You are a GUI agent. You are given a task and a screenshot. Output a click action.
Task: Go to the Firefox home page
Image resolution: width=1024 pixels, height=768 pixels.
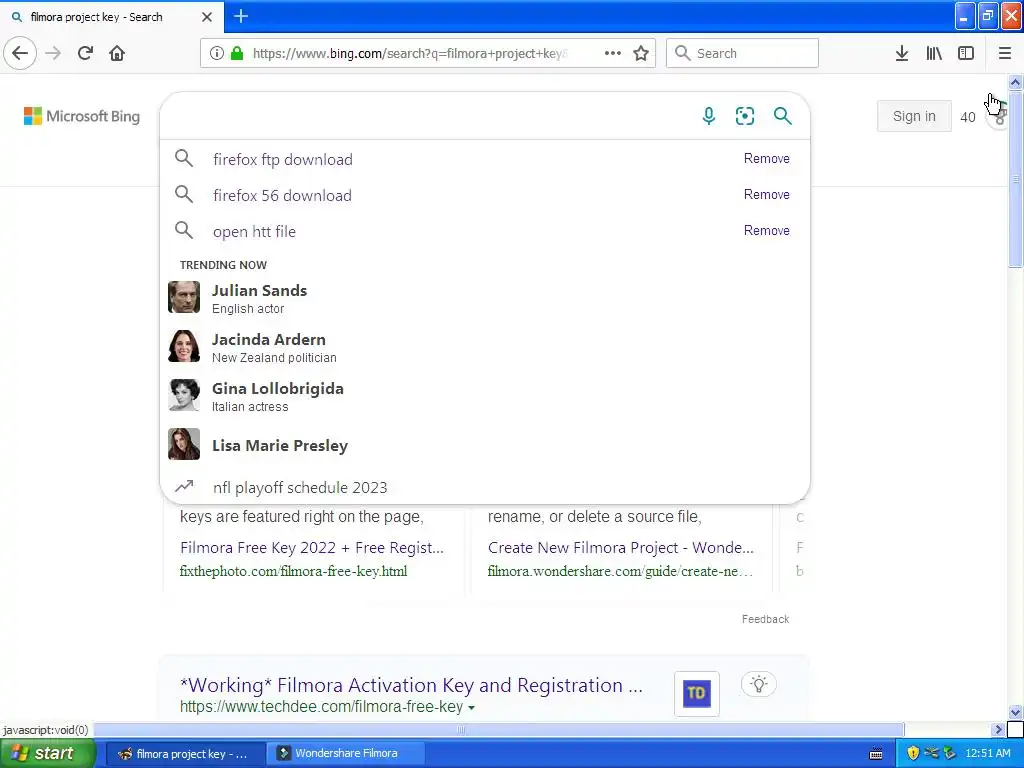(117, 53)
